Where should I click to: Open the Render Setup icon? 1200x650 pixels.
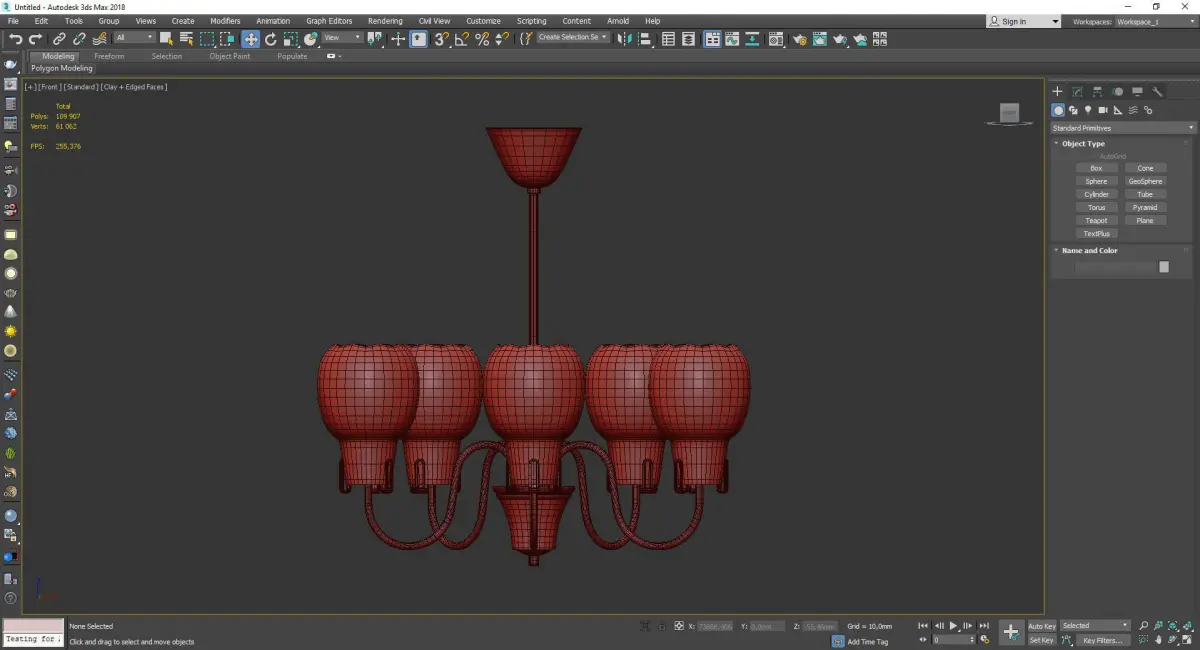[x=800, y=39]
